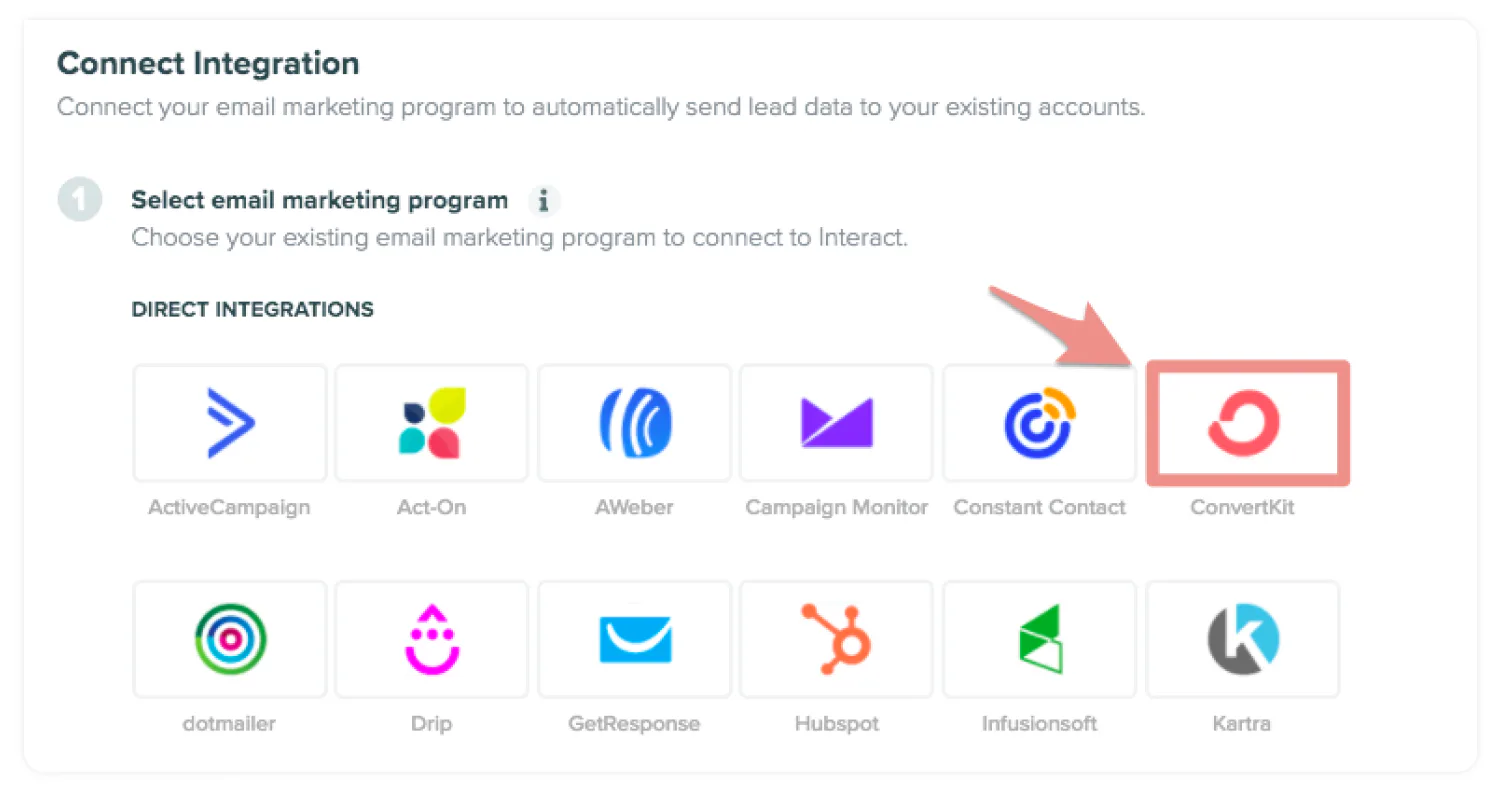Click the Hubspot label text
Viewport: 1500px width, 797px height.
point(836,723)
